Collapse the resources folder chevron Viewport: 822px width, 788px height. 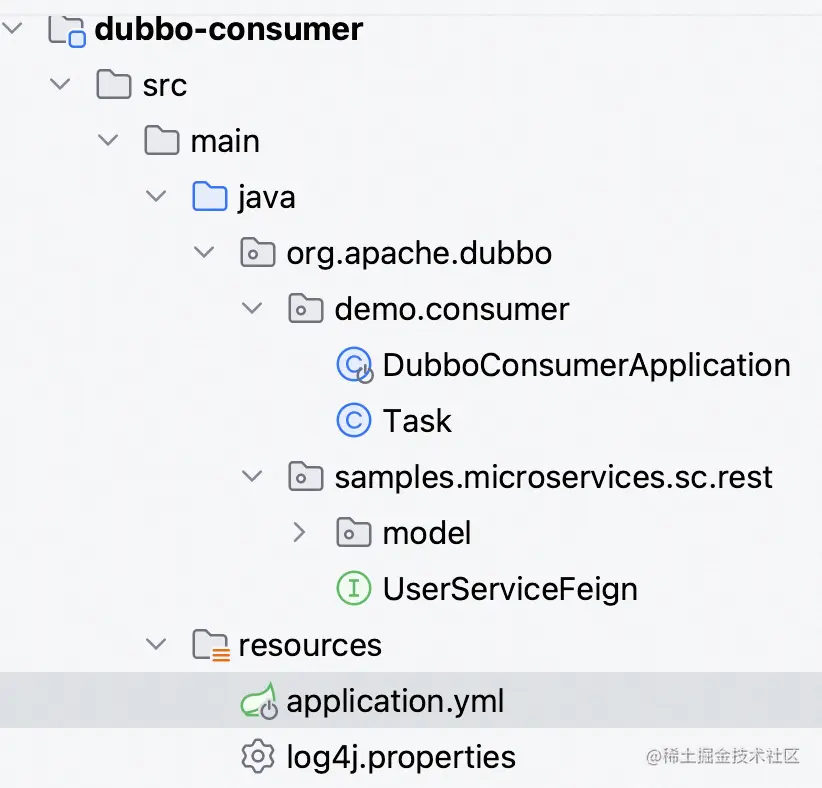coord(155,645)
